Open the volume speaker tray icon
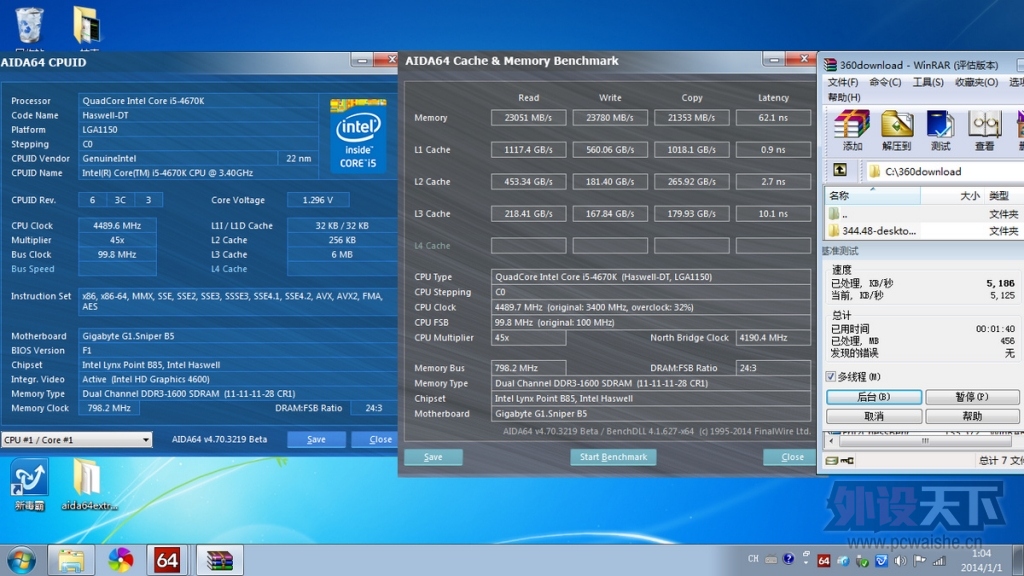1024x576 pixels. 900,560
